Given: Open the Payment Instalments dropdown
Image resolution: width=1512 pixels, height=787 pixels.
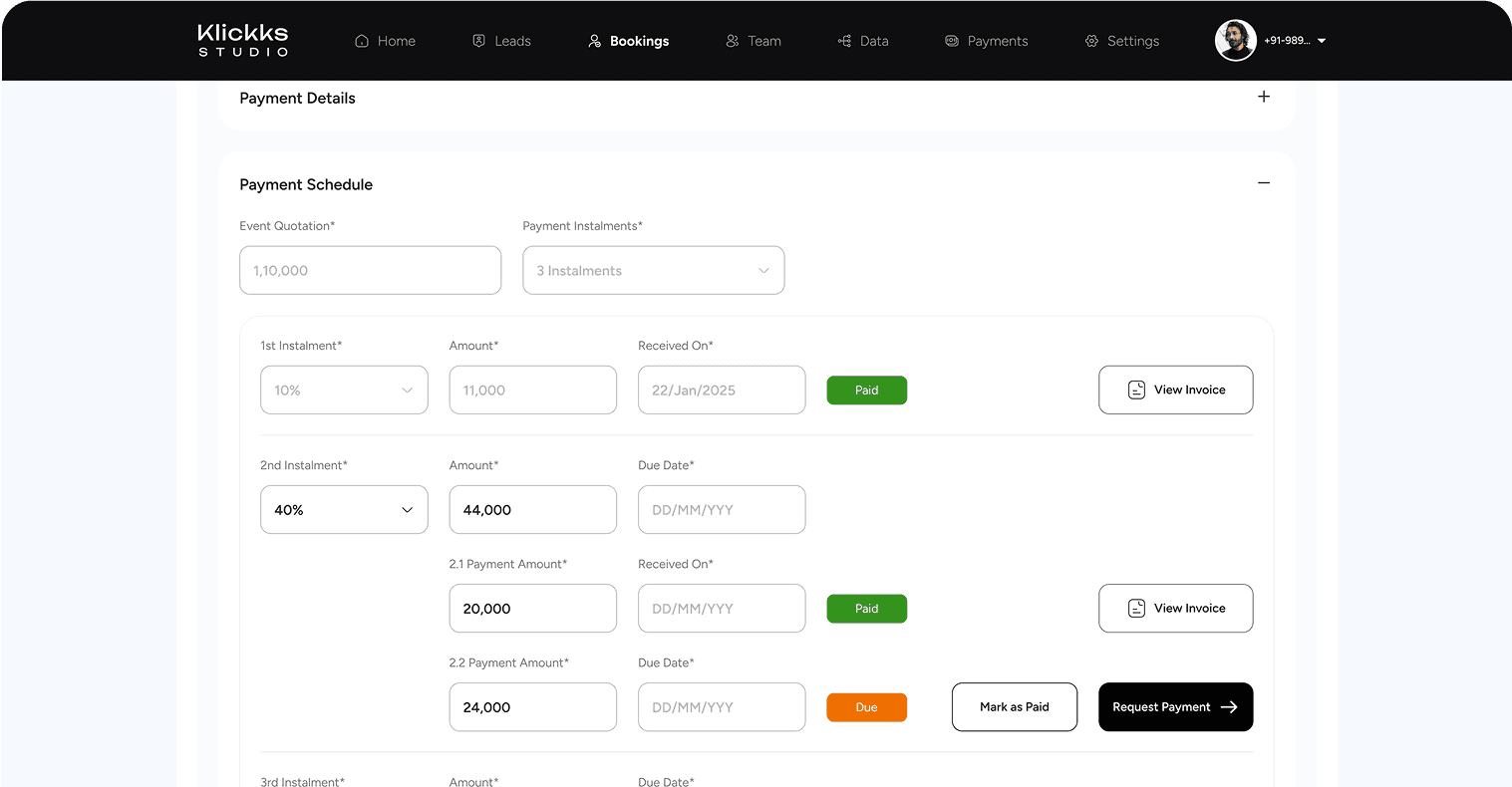Looking at the screenshot, I should (x=653, y=270).
